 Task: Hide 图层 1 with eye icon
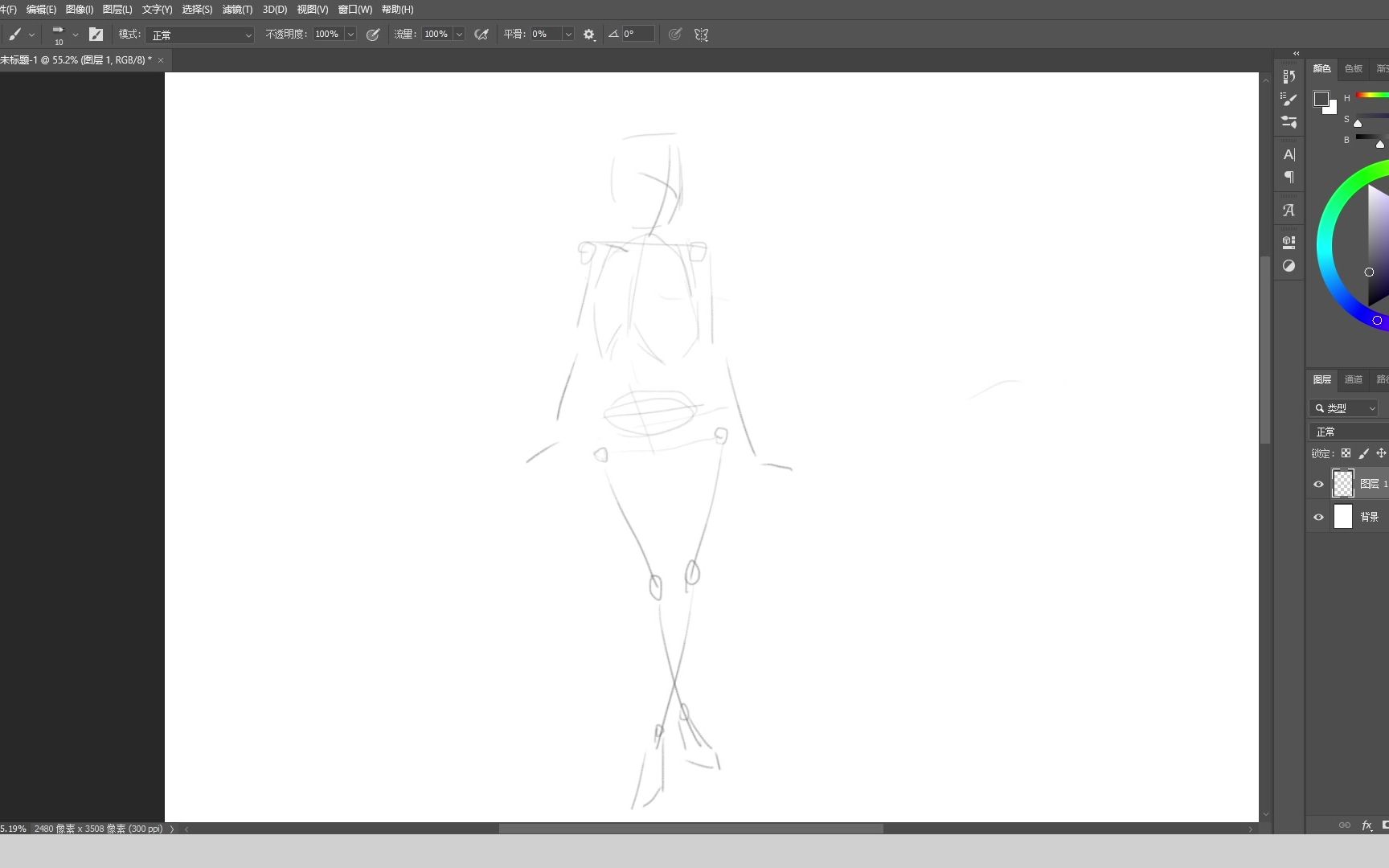[x=1318, y=484]
